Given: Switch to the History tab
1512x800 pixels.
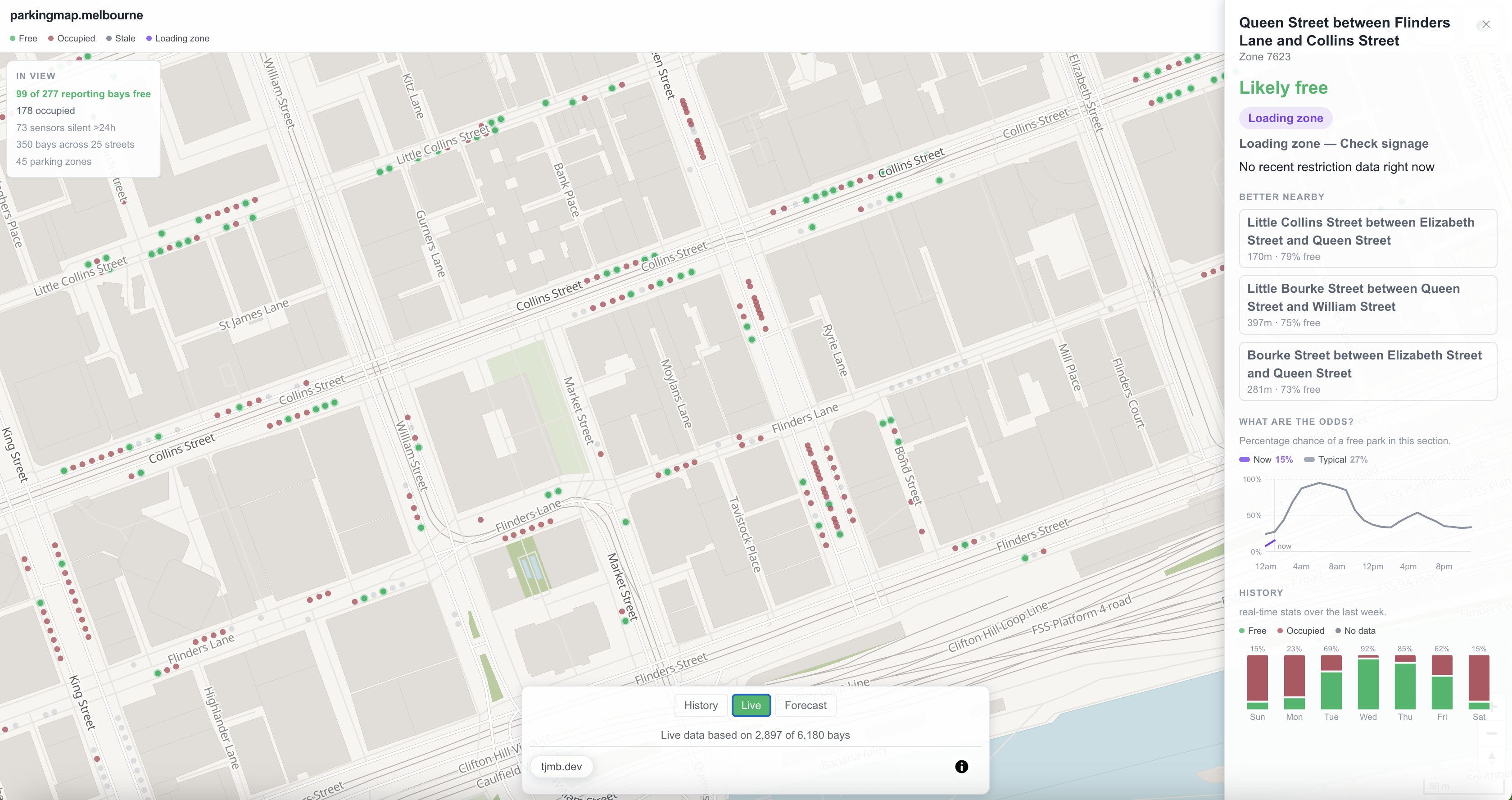Looking at the screenshot, I should 701,705.
